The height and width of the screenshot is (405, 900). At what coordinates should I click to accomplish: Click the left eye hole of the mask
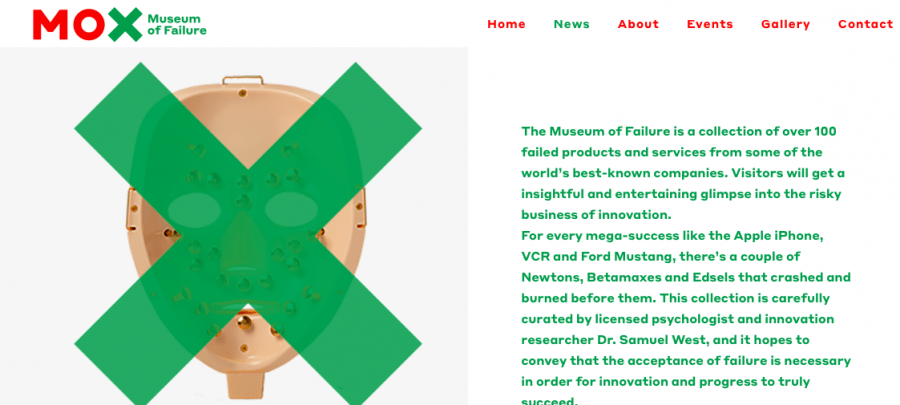pos(195,210)
